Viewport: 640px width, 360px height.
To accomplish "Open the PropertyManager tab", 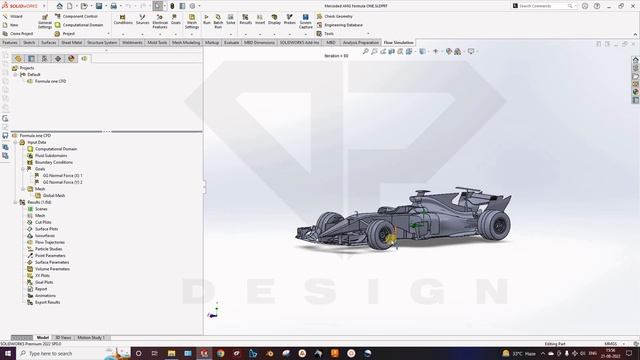I will point(31,59).
